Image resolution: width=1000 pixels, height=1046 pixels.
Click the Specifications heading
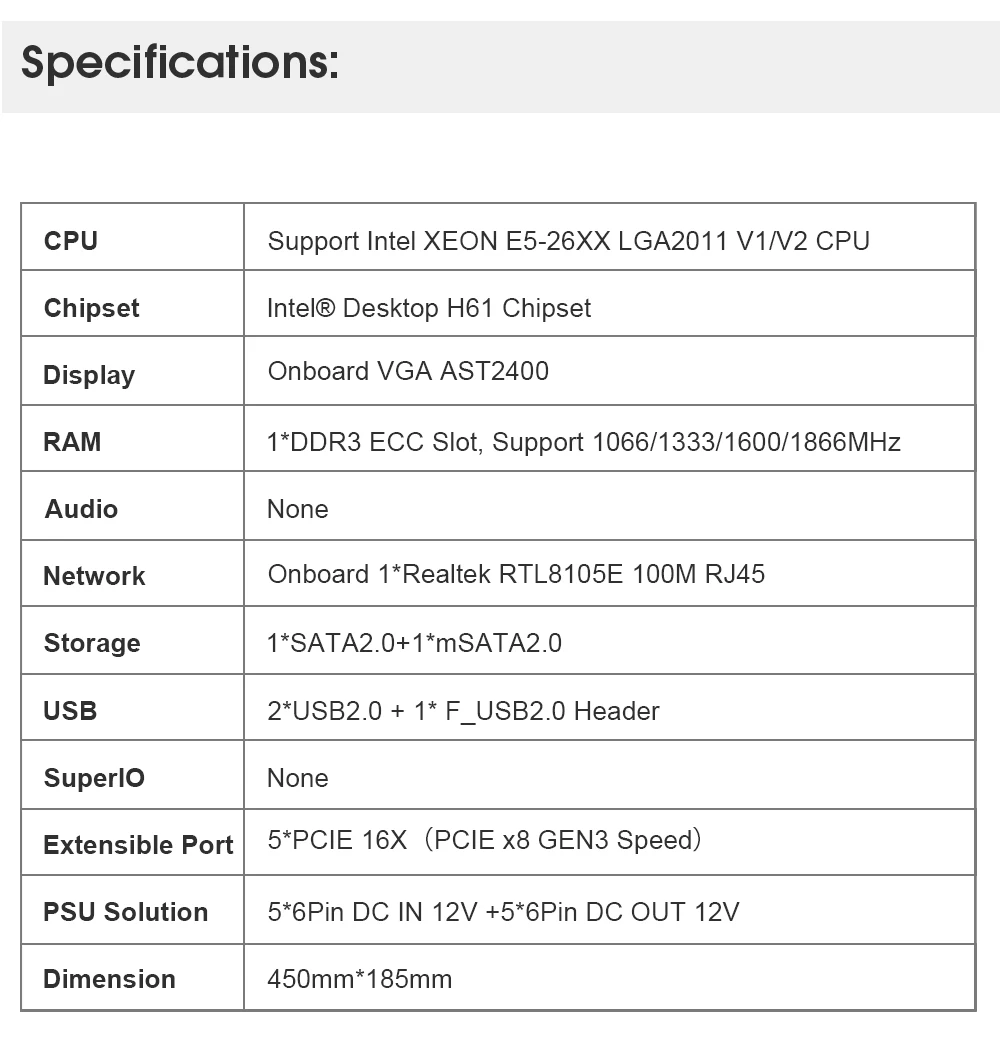(180, 63)
